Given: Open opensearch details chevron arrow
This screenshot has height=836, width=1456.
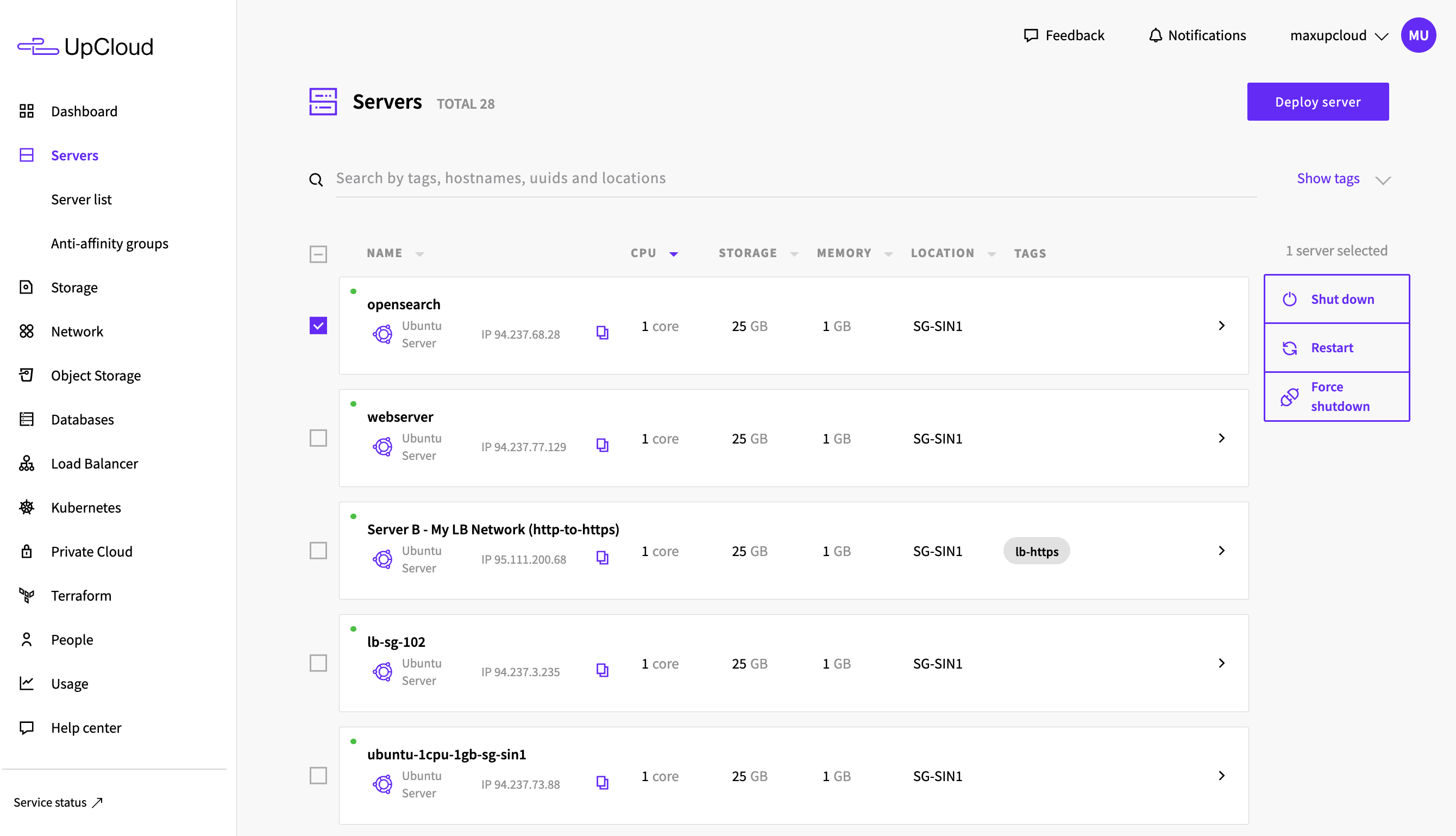Looking at the screenshot, I should [1222, 326].
